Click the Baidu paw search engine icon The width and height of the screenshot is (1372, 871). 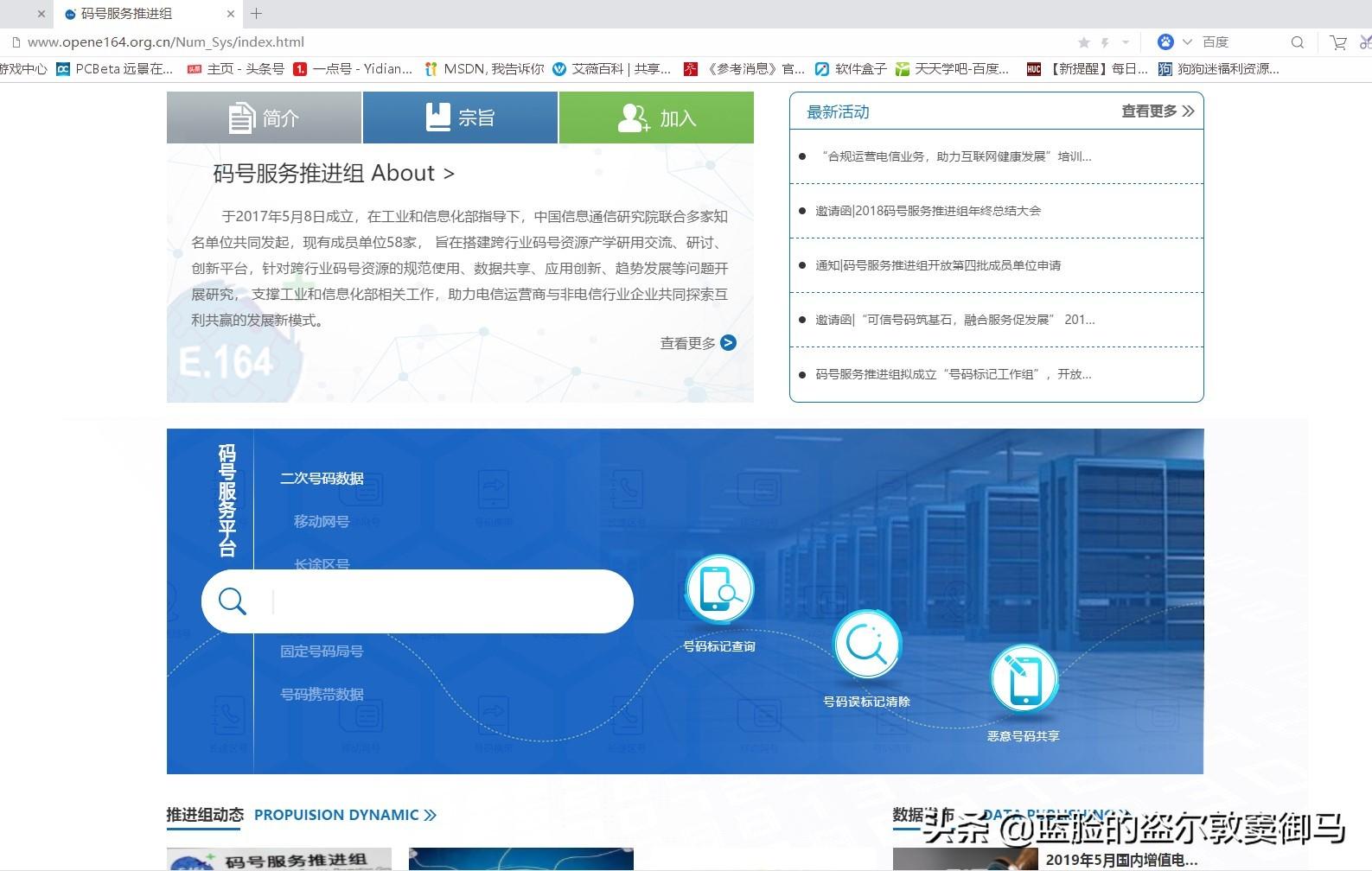pyautogui.click(x=1165, y=41)
